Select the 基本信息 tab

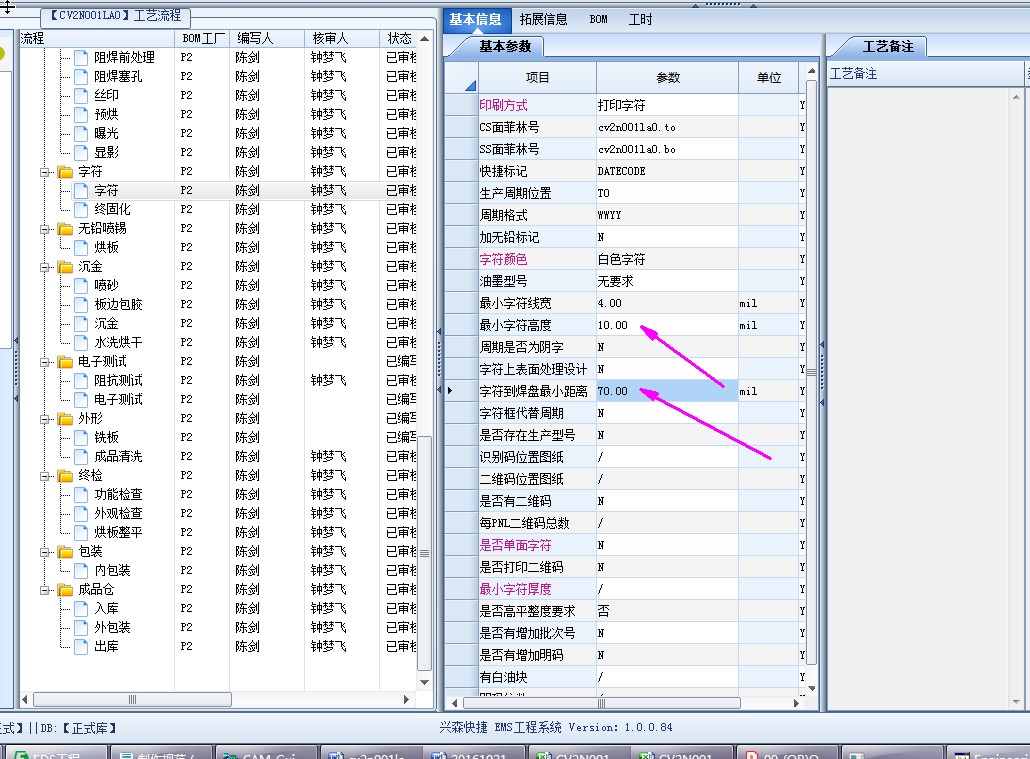476,20
